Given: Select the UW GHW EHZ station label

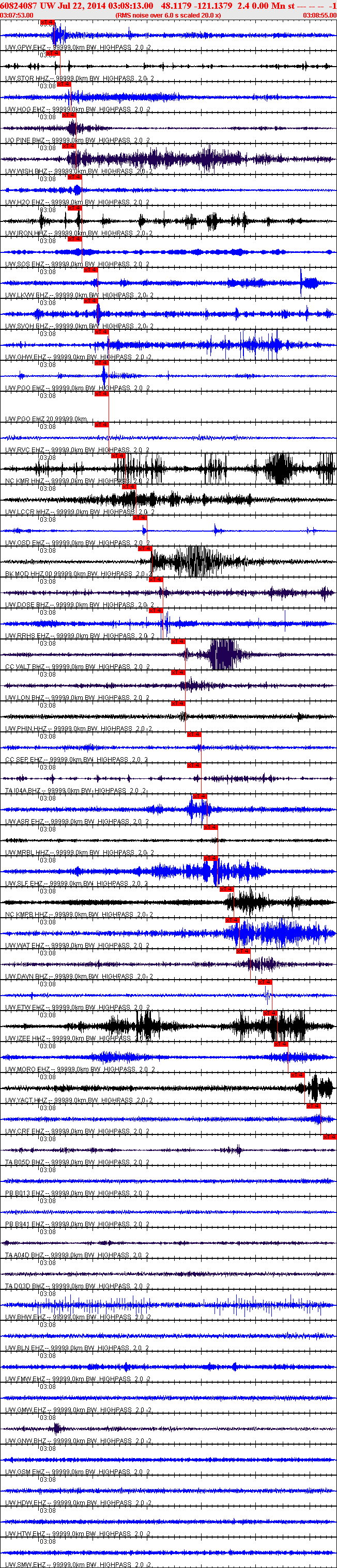Looking at the screenshot, I should click(x=78, y=358).
